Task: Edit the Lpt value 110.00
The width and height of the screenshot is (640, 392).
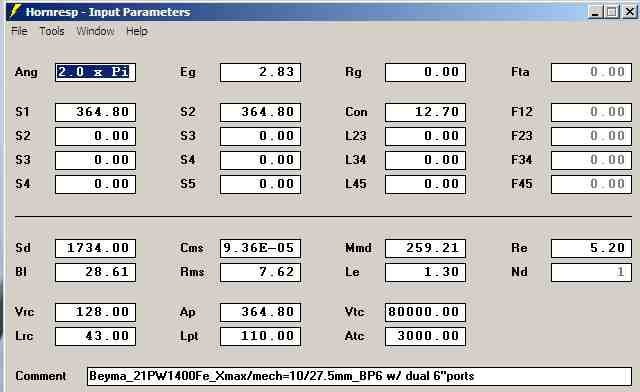Action: (260, 336)
